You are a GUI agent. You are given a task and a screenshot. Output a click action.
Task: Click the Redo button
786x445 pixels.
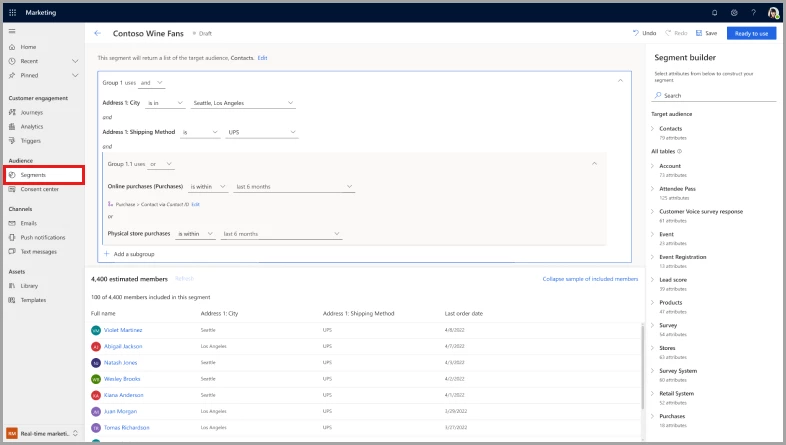point(676,33)
